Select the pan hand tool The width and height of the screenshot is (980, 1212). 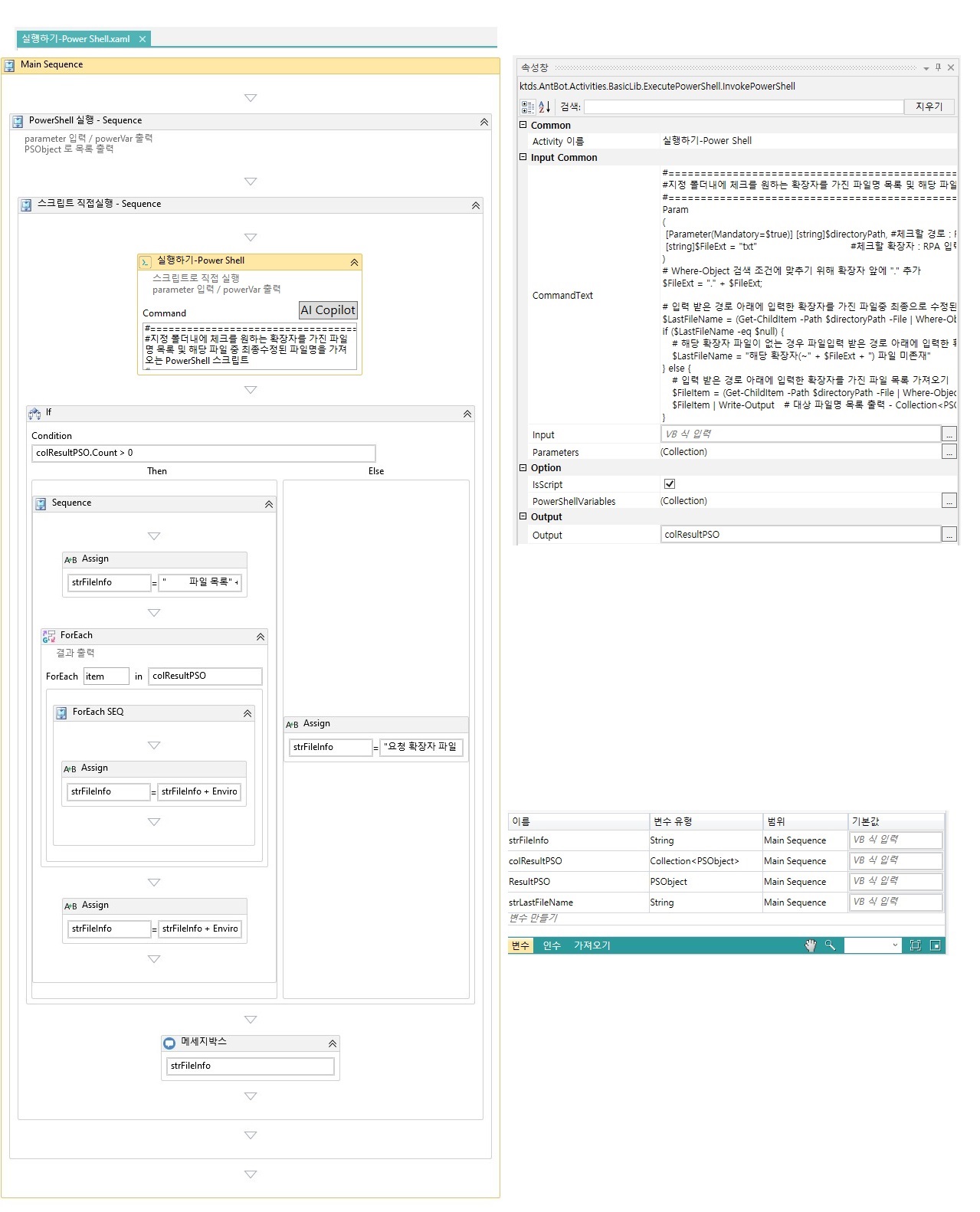[810, 945]
